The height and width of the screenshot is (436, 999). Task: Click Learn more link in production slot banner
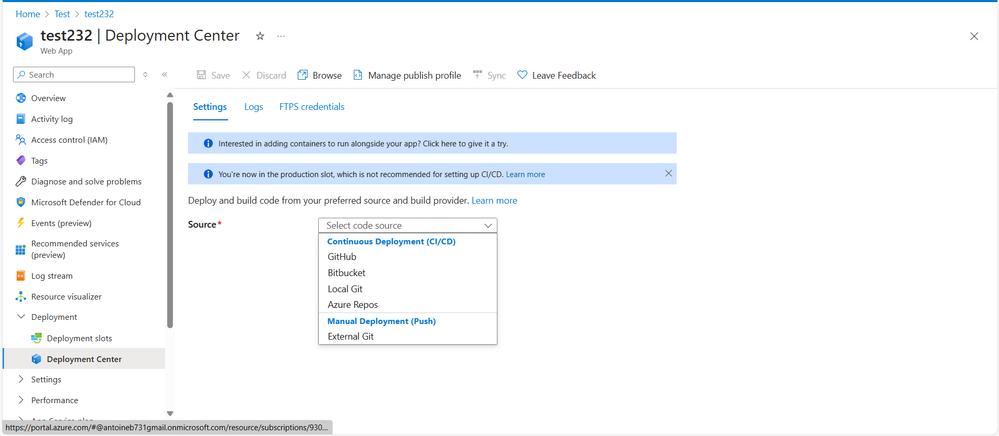[x=525, y=175]
